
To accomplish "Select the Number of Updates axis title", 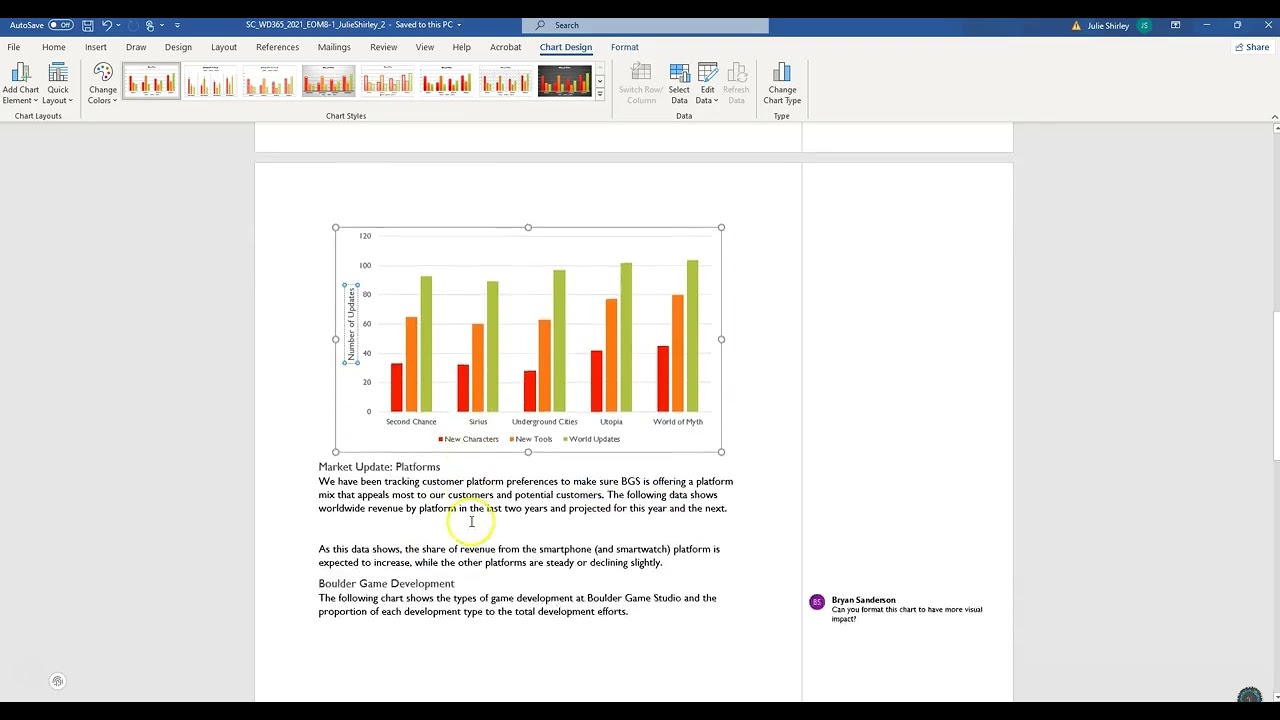I will (351, 324).
